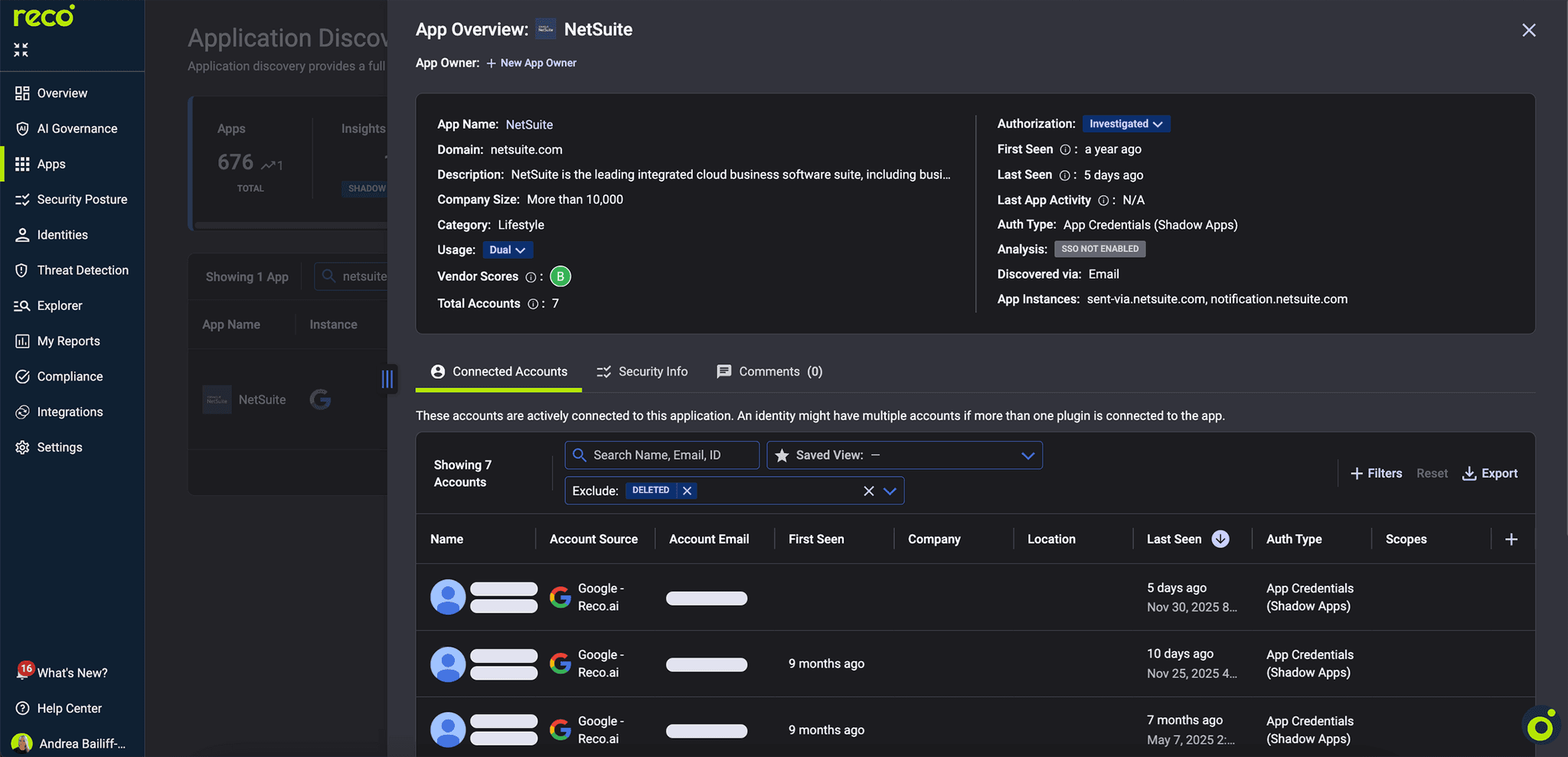Remove the DELETED exclude chip
This screenshot has height=757, width=1568.
pyautogui.click(x=688, y=491)
